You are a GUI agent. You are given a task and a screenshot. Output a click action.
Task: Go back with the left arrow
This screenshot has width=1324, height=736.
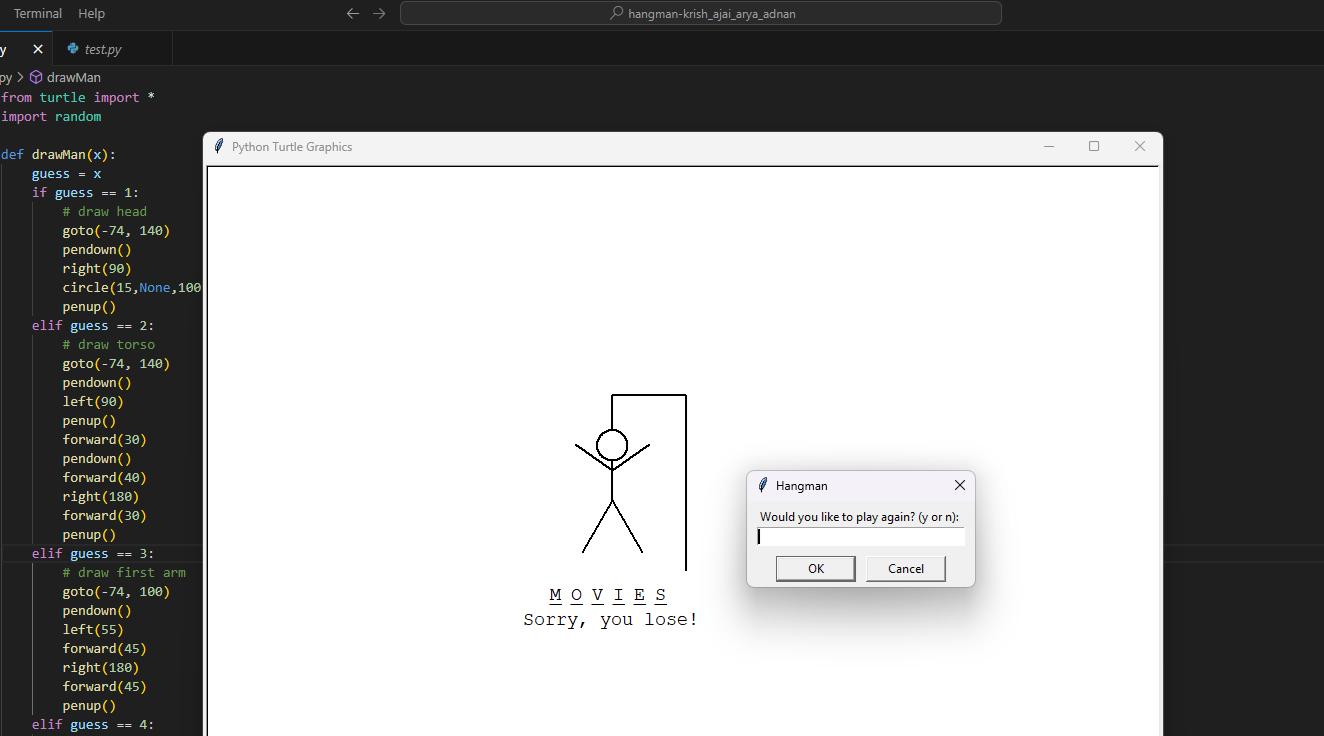(x=352, y=14)
